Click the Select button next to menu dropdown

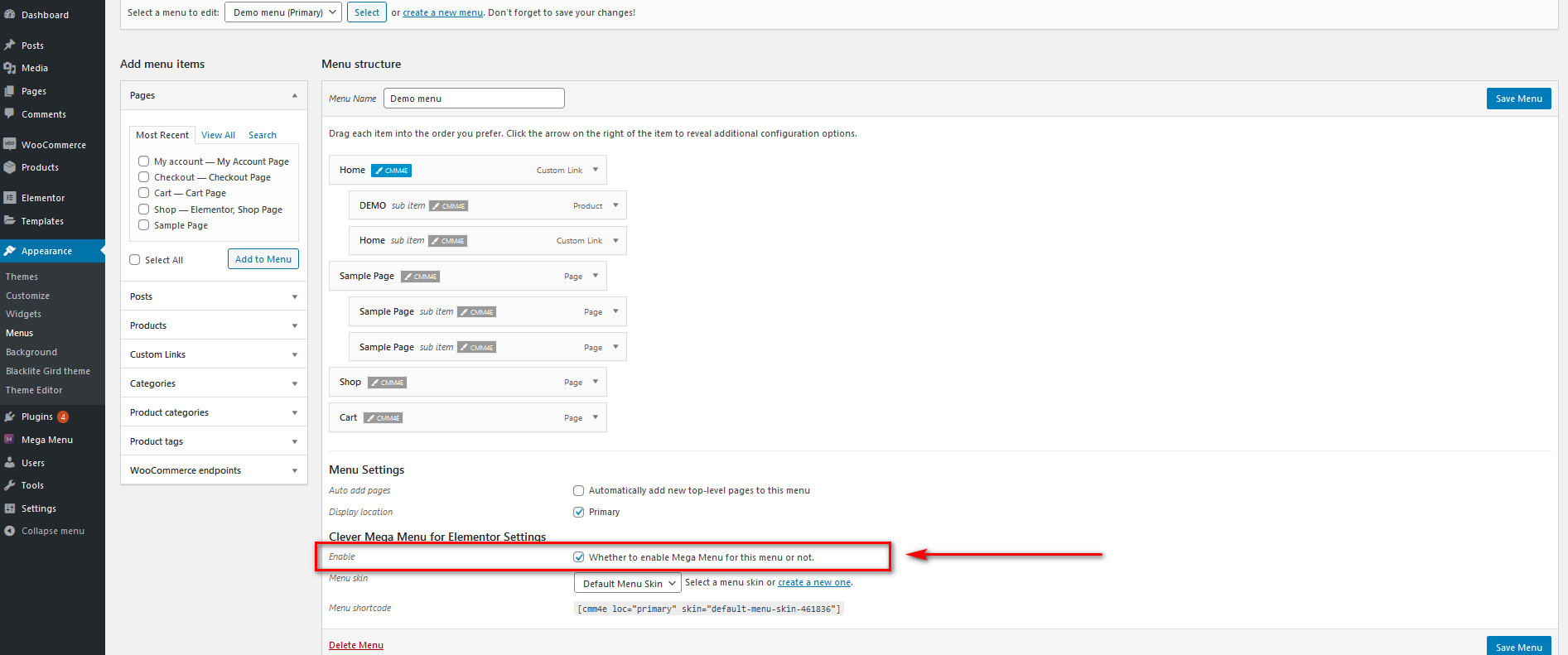(x=367, y=12)
